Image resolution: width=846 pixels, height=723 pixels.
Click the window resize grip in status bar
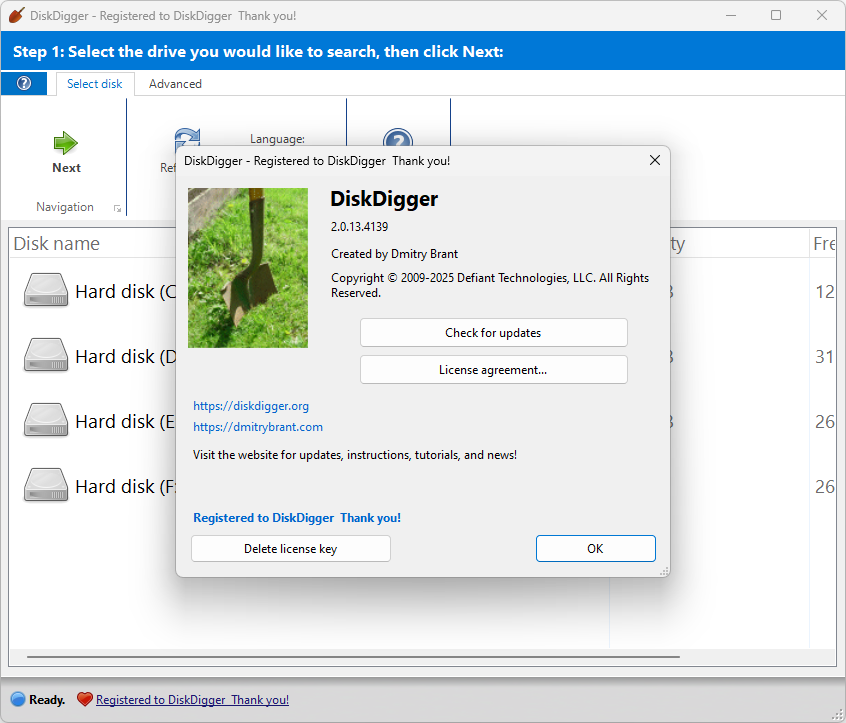click(x=837, y=714)
